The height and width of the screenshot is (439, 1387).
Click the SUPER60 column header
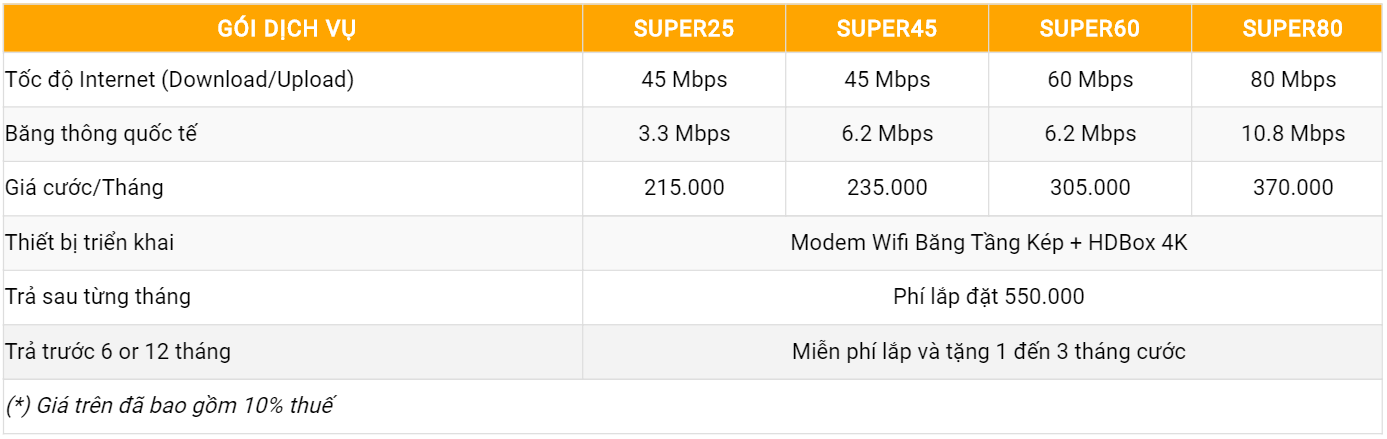click(1090, 29)
